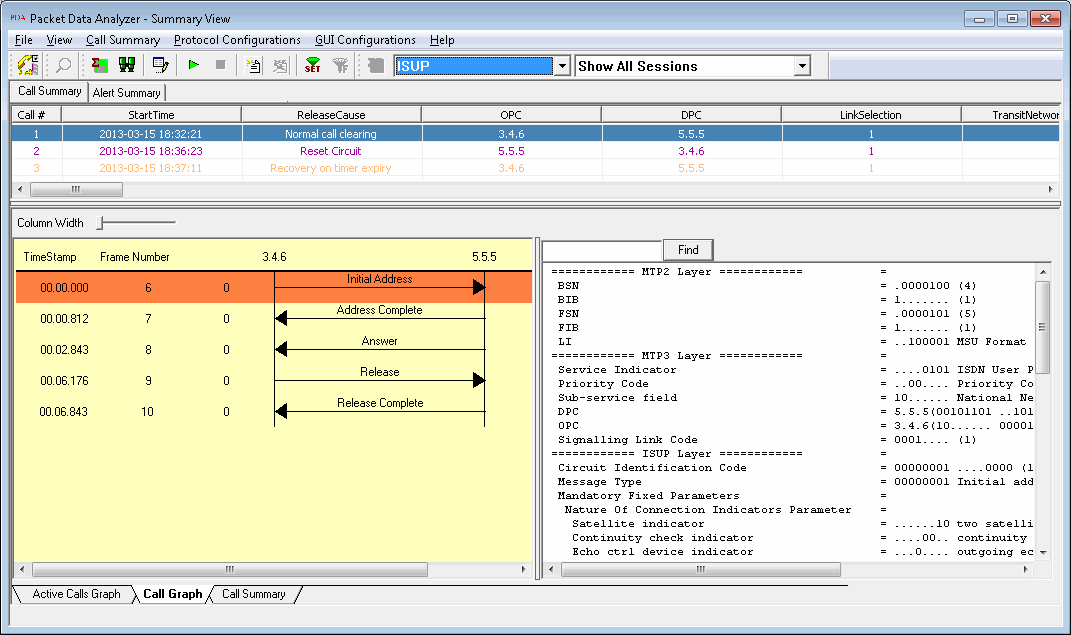Image resolution: width=1071 pixels, height=635 pixels.
Task: Open the GUI Configurations menu
Action: pyautogui.click(x=365, y=40)
